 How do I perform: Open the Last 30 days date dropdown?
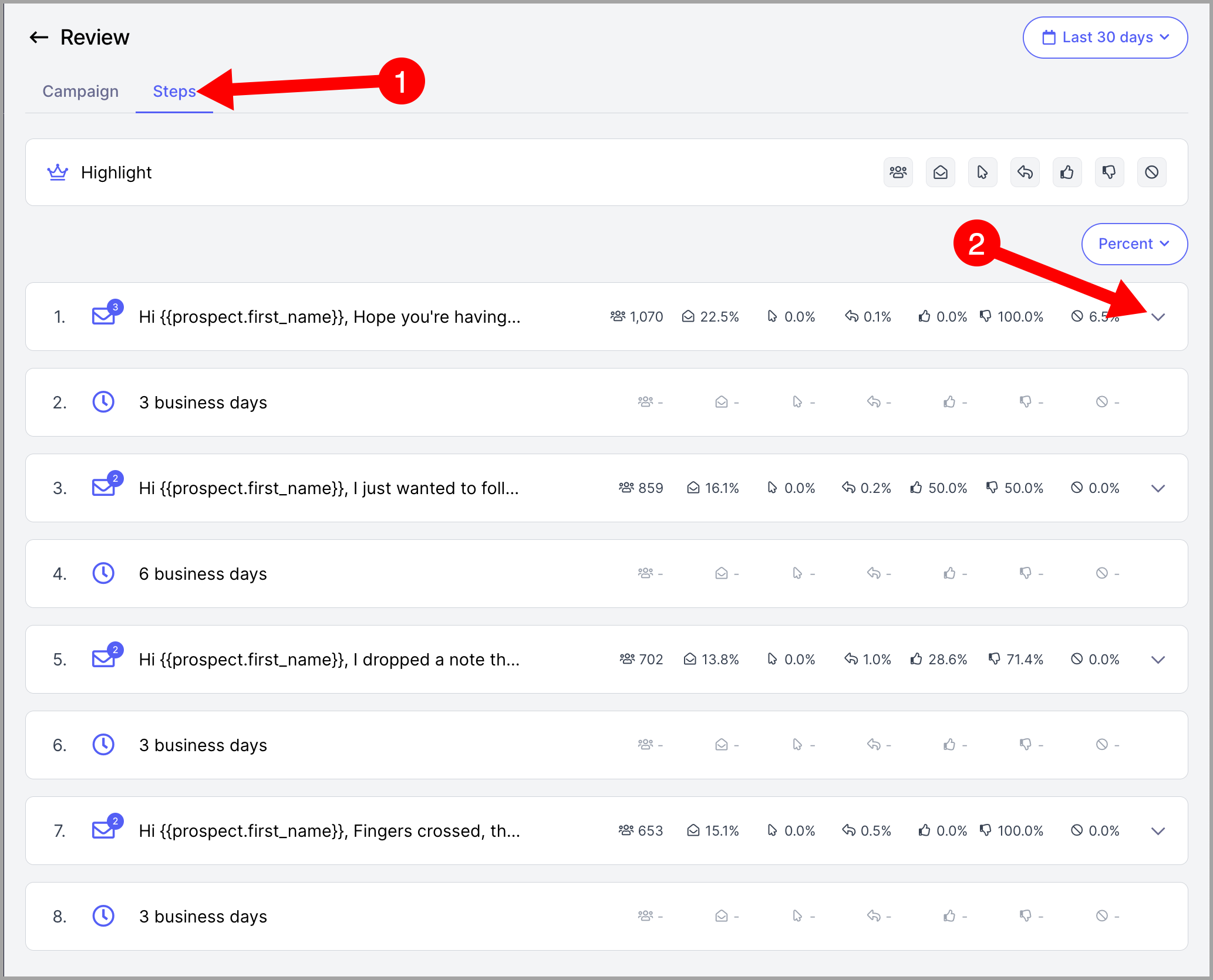coord(1105,38)
